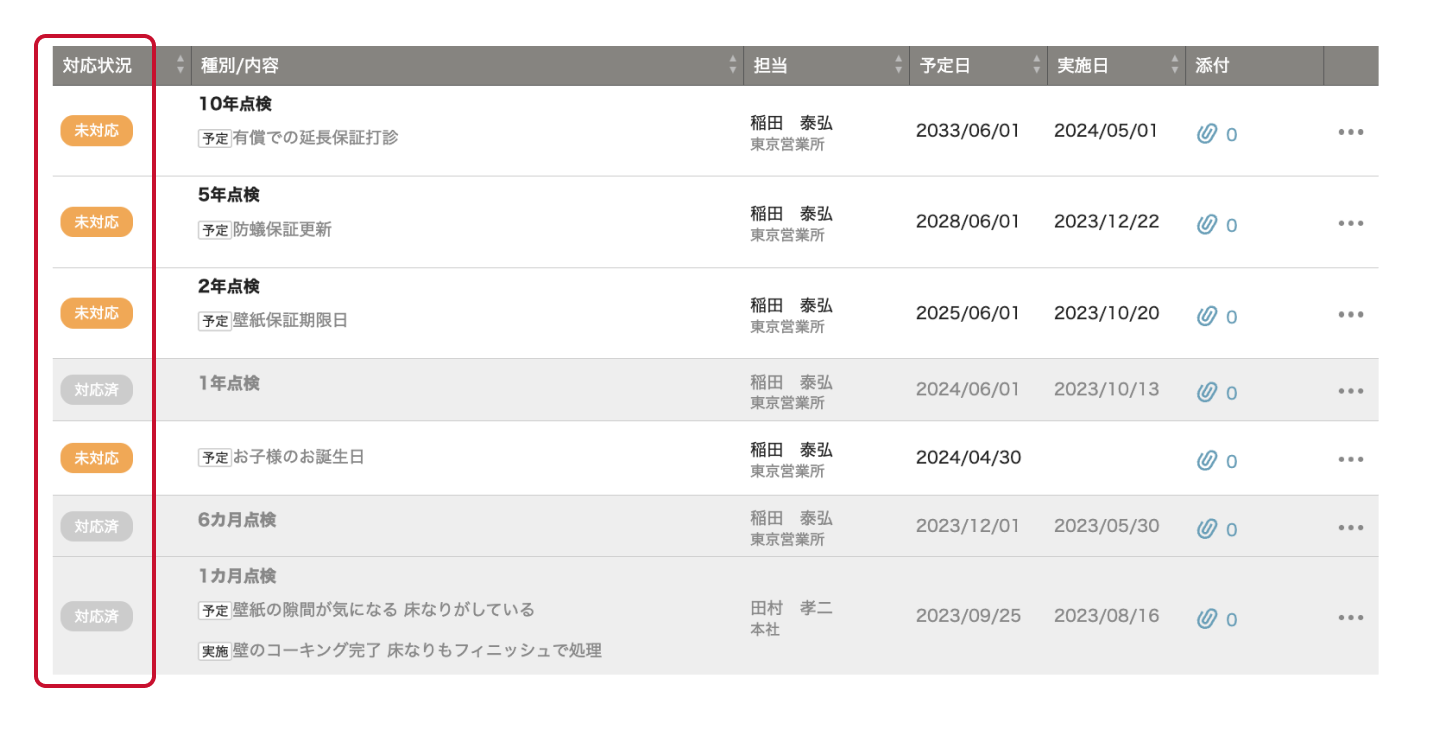Open the 2年点検 entry title
This screenshot has height=738, width=1440.
point(229,287)
